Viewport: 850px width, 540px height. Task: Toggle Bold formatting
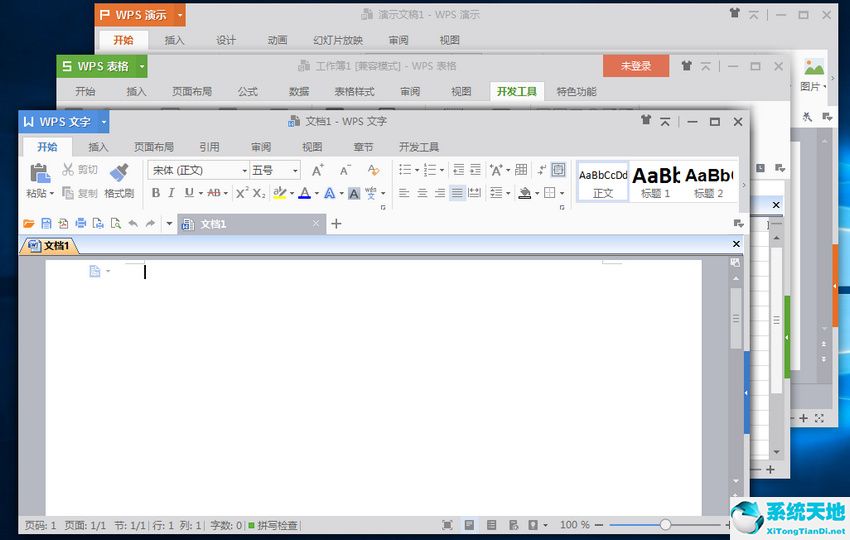tap(156, 193)
